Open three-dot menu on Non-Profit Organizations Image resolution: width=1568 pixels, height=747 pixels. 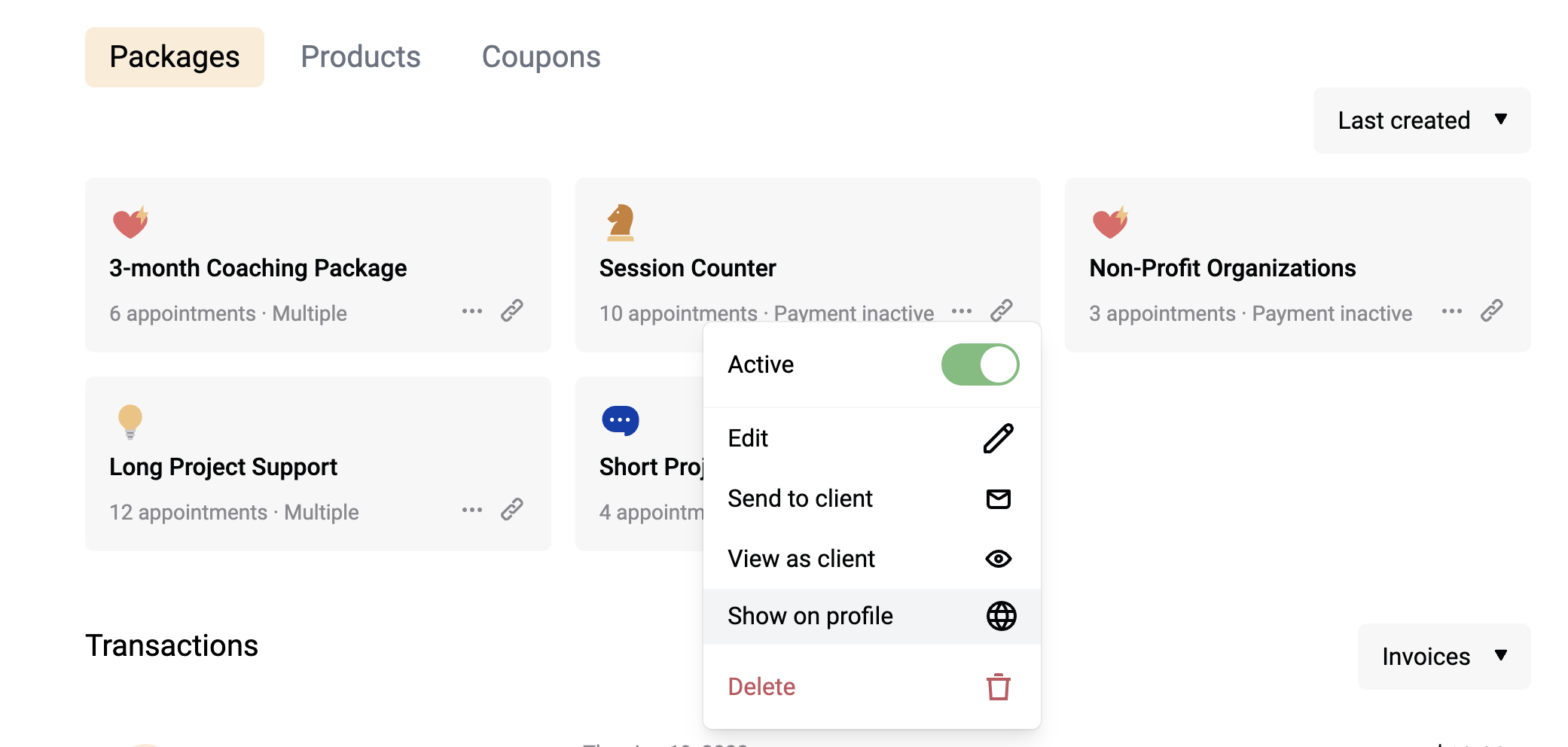(1452, 311)
